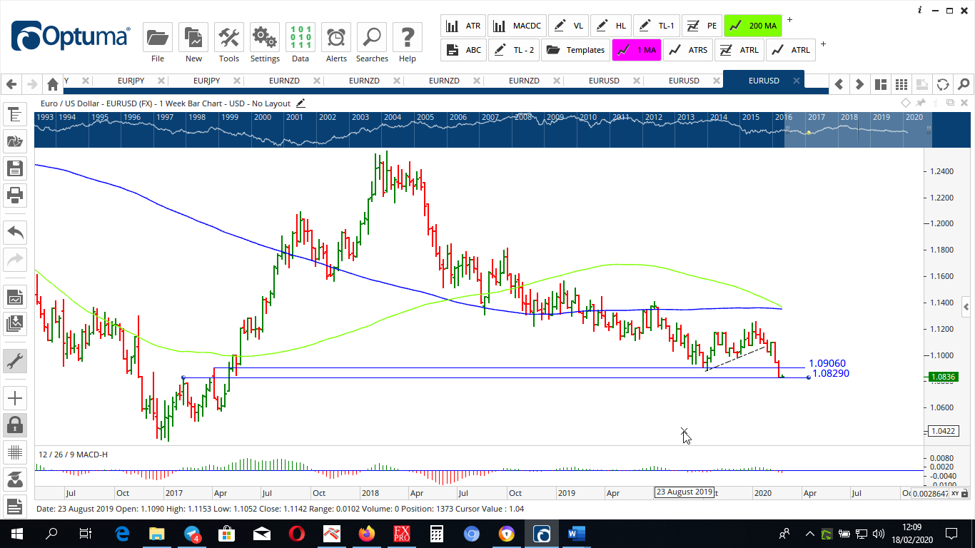Select the ABC tool
The image size is (975, 548).
click(x=464, y=50)
